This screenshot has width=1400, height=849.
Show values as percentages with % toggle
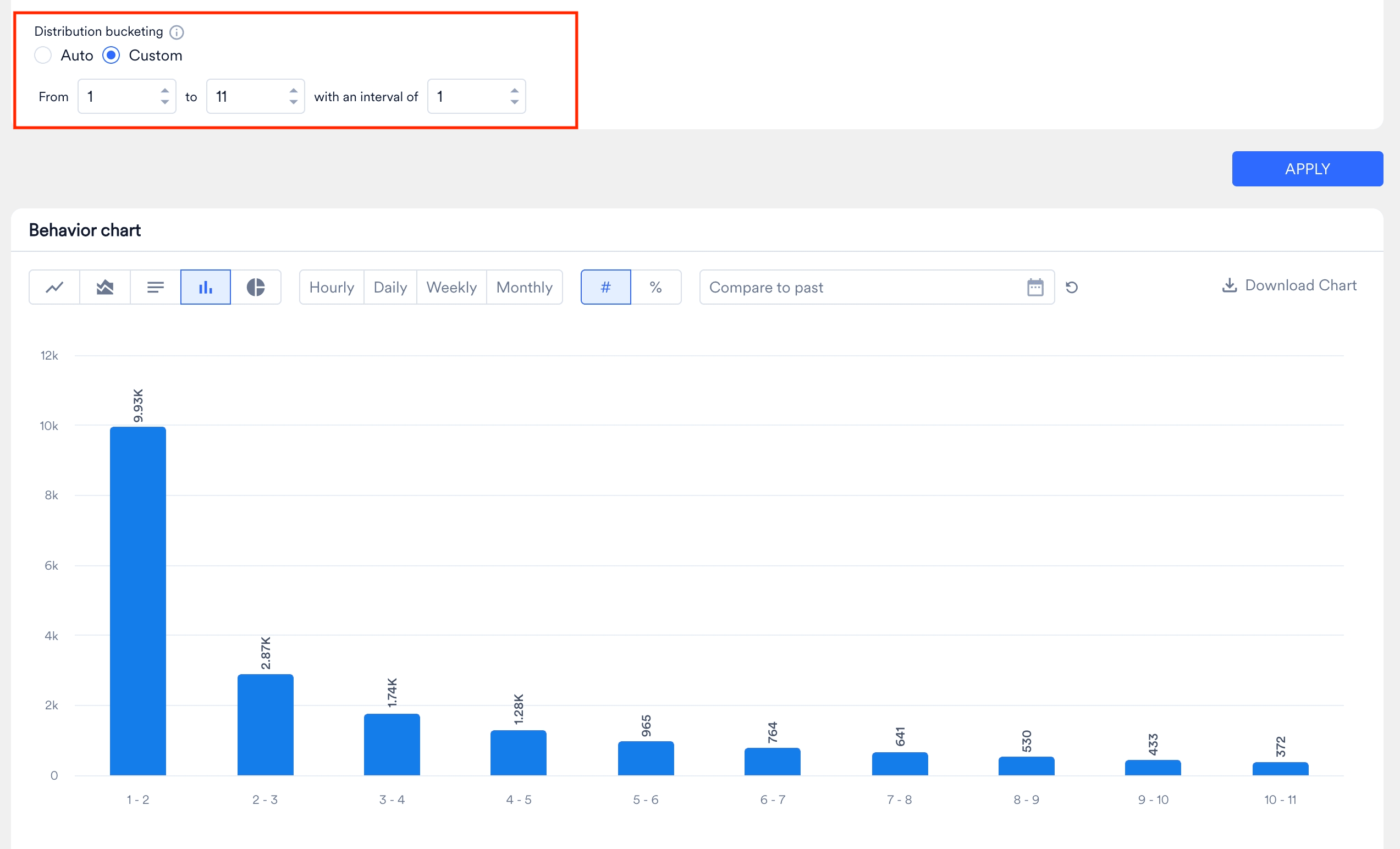point(655,287)
